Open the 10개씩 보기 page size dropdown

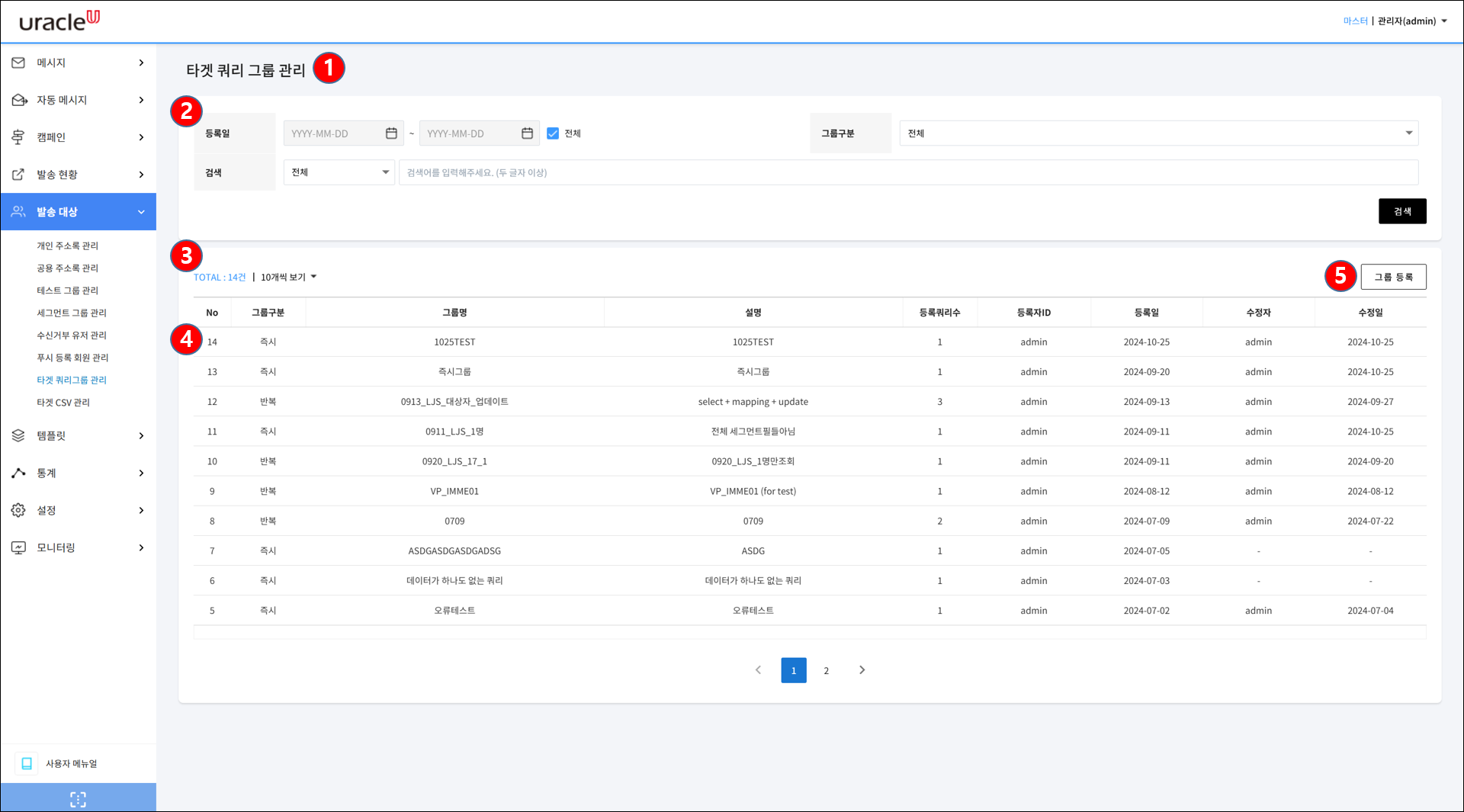click(288, 278)
